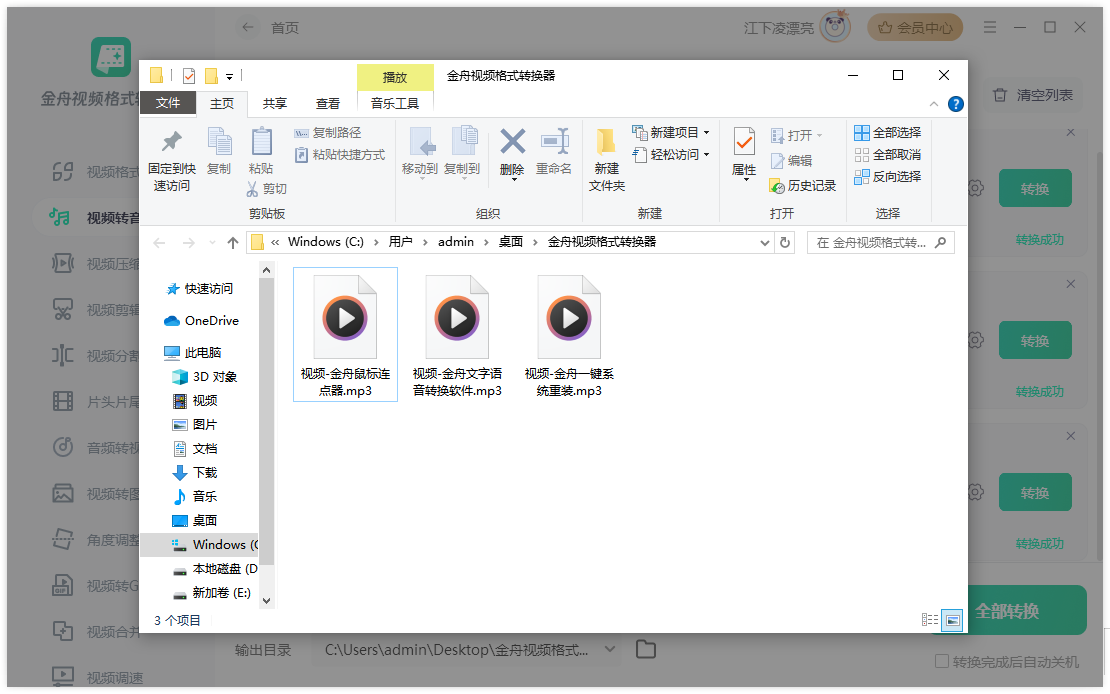The height and width of the screenshot is (694, 1110).
Task: Switch to large icons view in the status bar
Action: pos(953,620)
